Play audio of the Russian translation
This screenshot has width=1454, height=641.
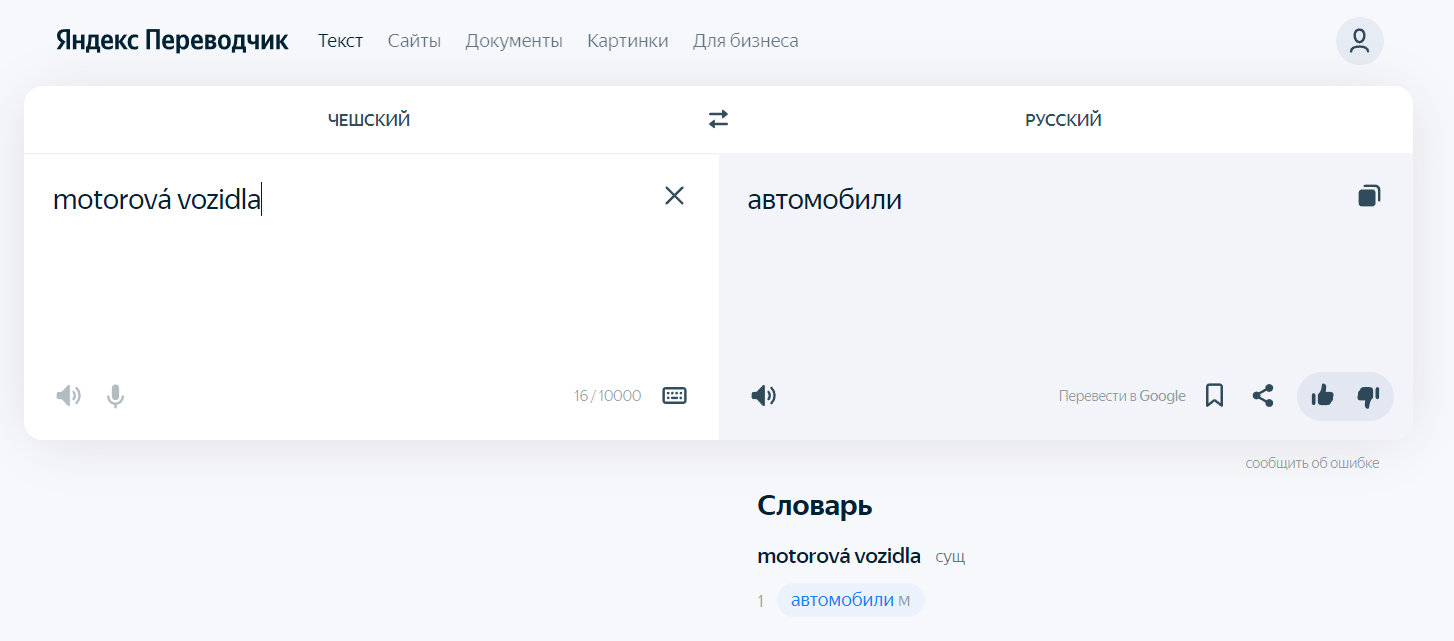coord(763,396)
